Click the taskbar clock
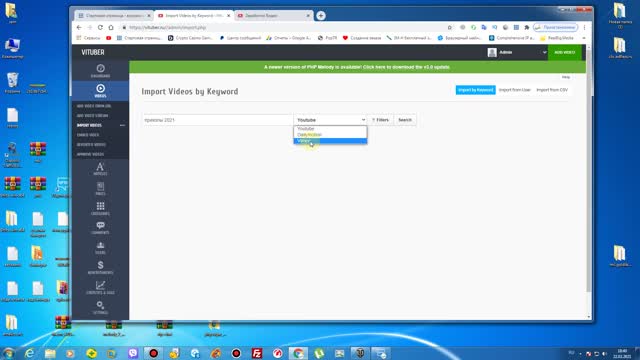This screenshot has width=640, height=360. point(622,353)
